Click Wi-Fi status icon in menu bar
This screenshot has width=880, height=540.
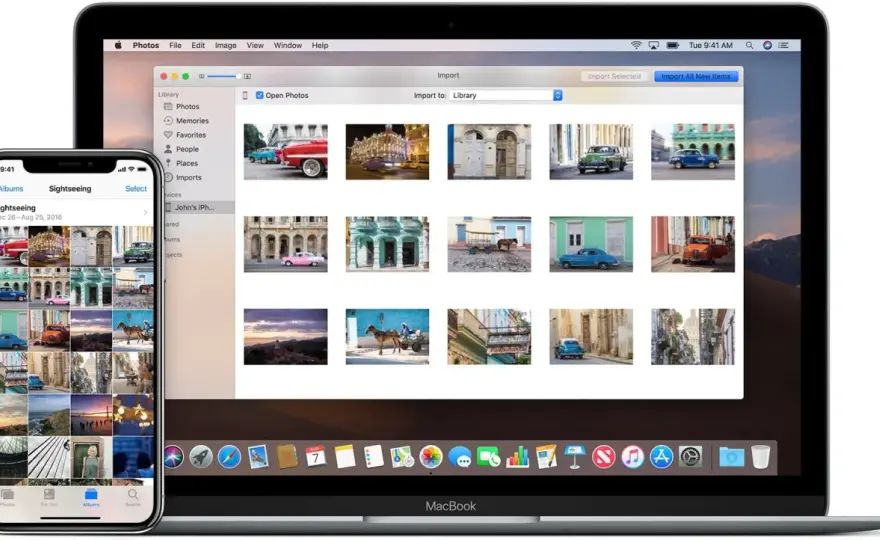(636, 45)
